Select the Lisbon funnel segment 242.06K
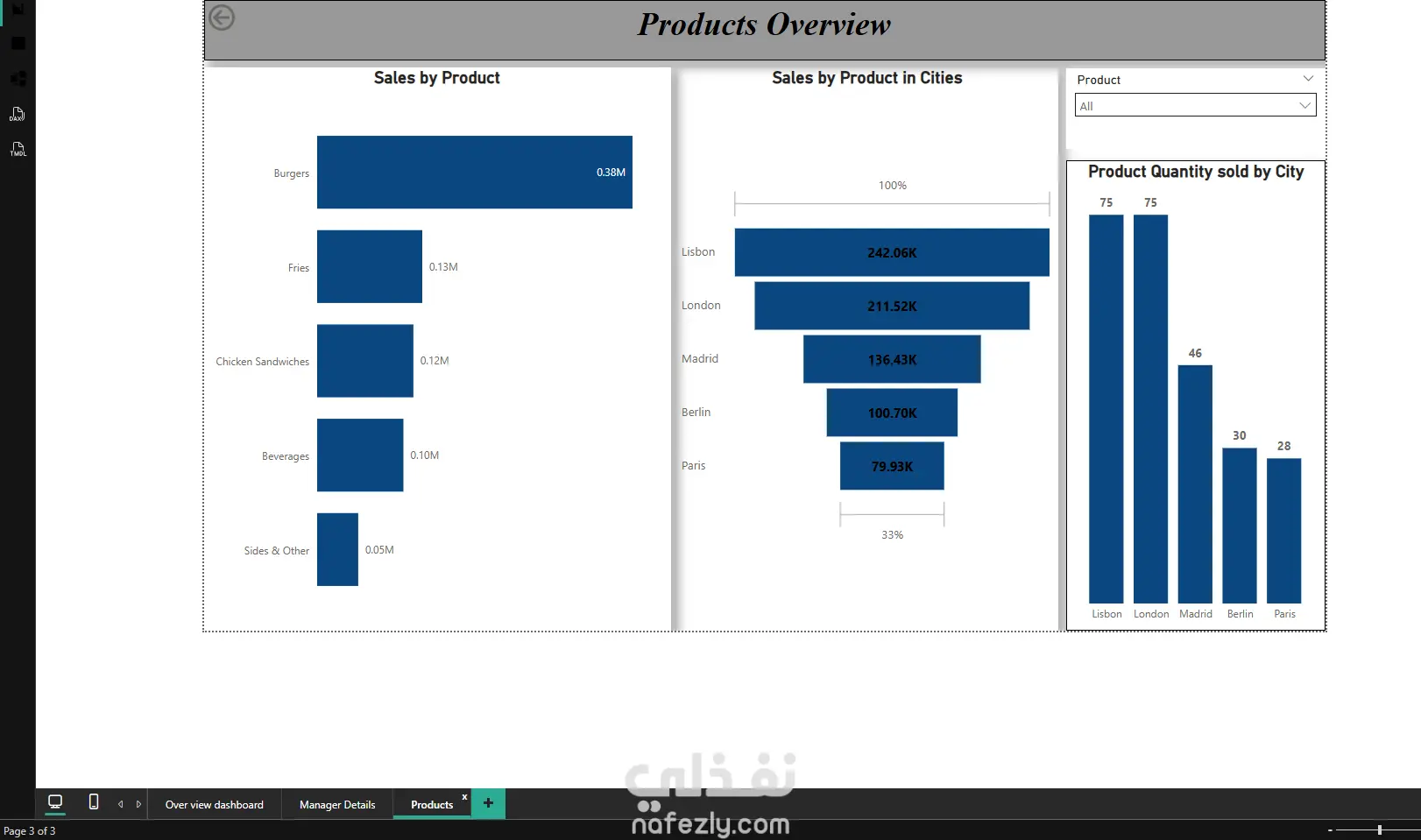The height and width of the screenshot is (840, 1421). click(892, 252)
